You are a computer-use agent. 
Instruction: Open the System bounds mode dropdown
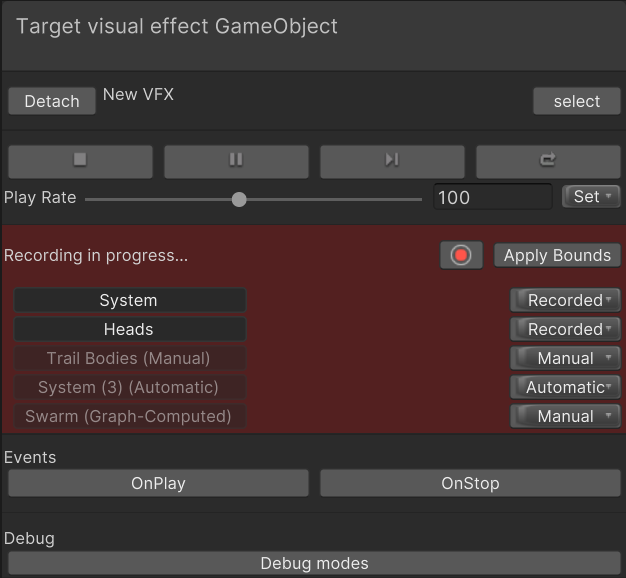coord(565,300)
